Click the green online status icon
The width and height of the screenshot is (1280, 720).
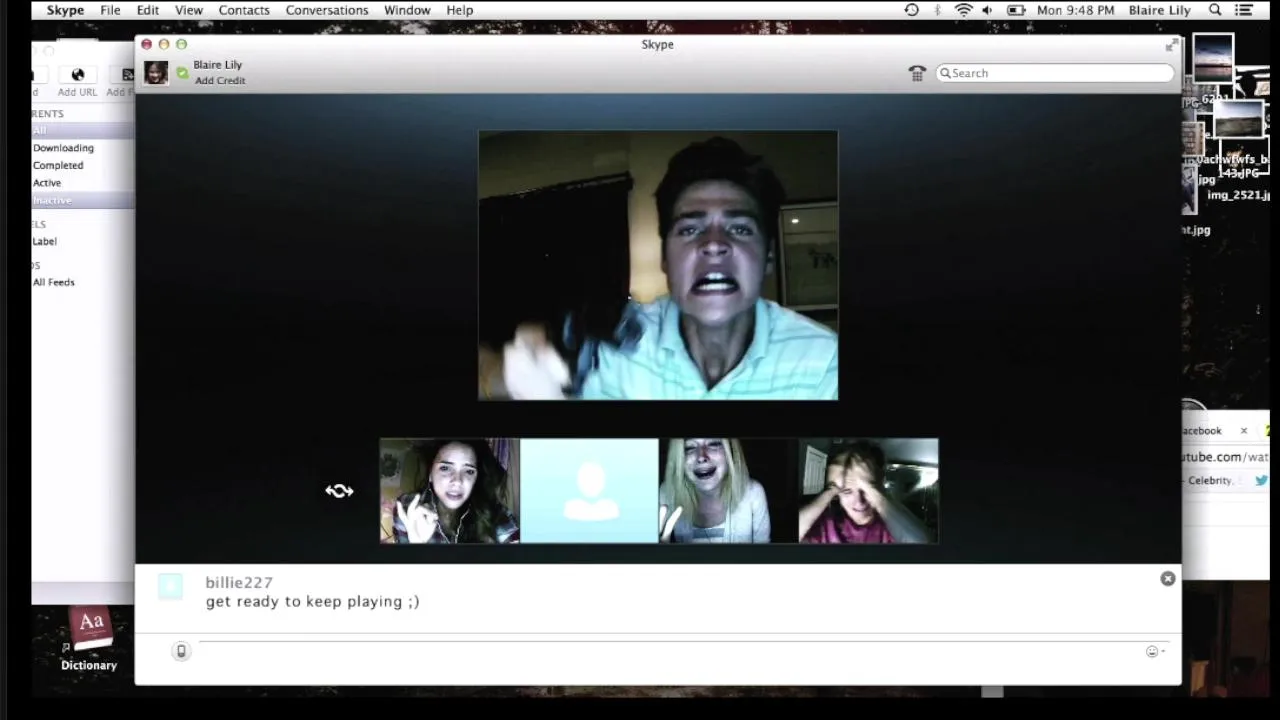[x=182, y=72]
